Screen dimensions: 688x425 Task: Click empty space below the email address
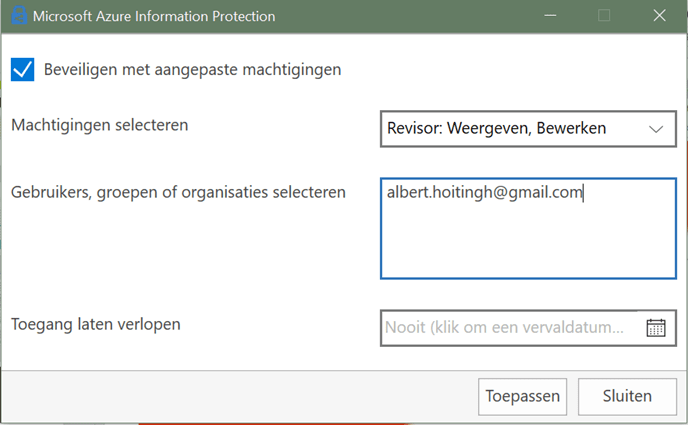528,245
